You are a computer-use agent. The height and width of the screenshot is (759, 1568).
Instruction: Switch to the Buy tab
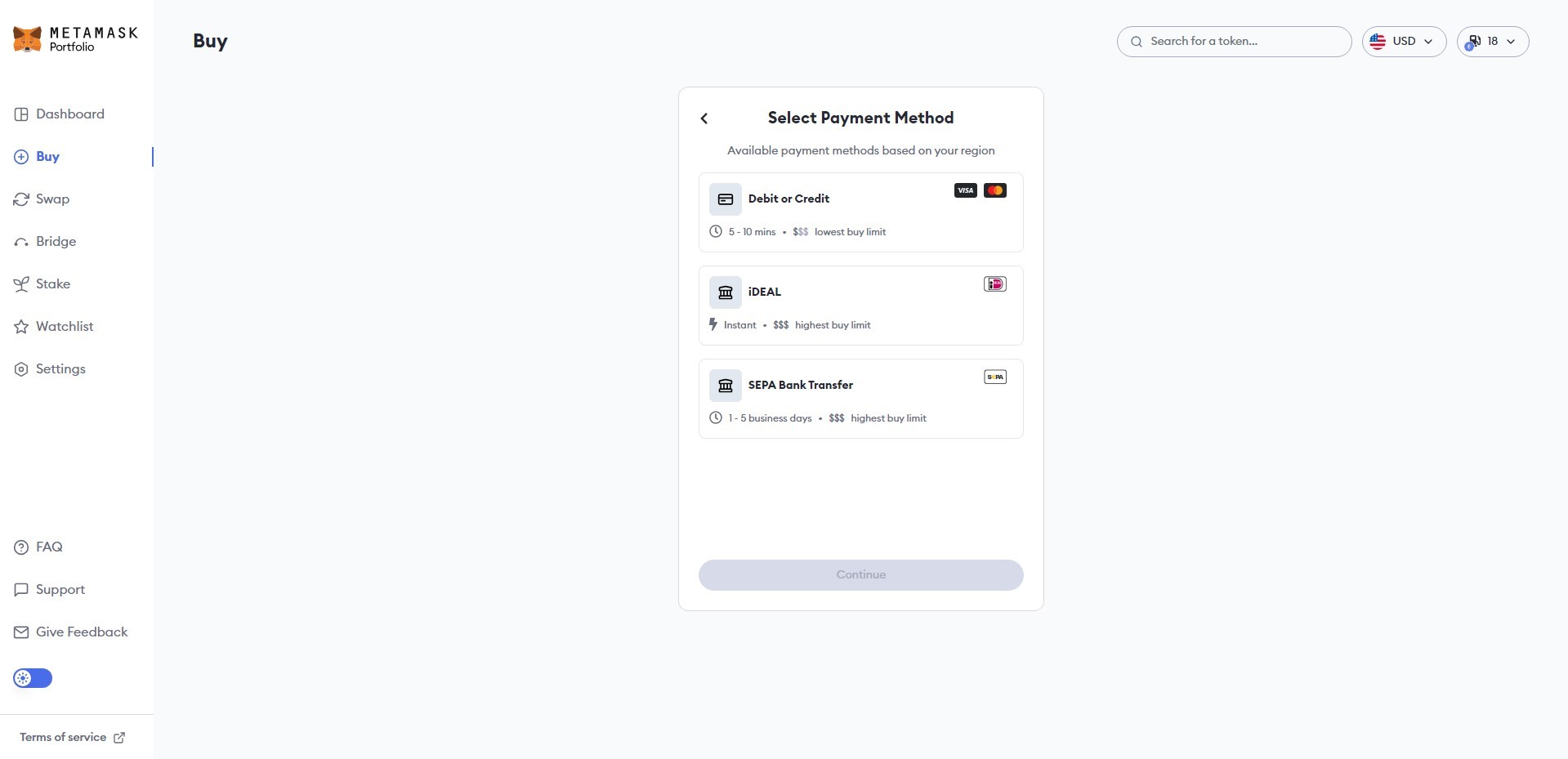tap(48, 156)
